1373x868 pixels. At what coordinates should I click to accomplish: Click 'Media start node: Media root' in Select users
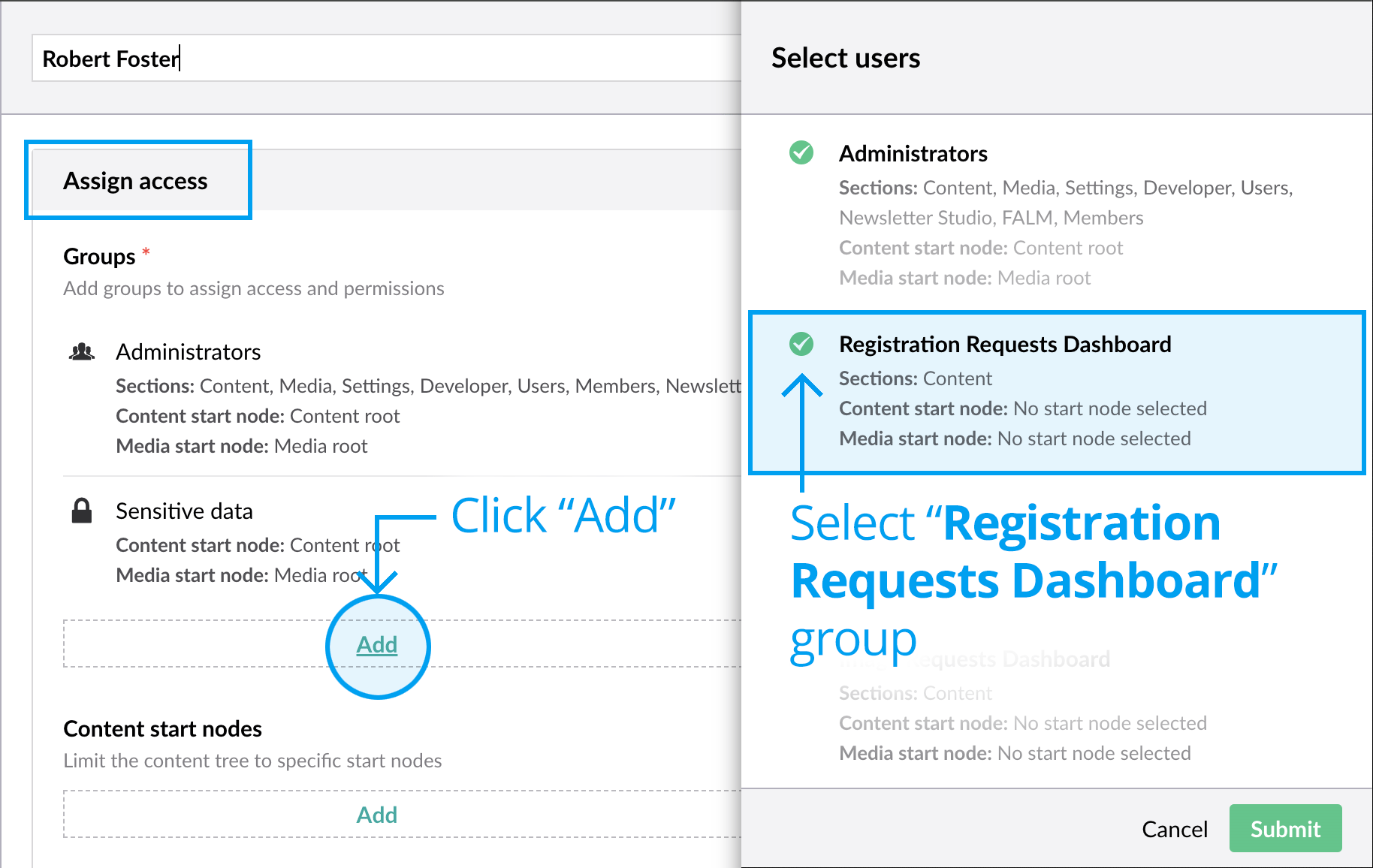click(964, 278)
